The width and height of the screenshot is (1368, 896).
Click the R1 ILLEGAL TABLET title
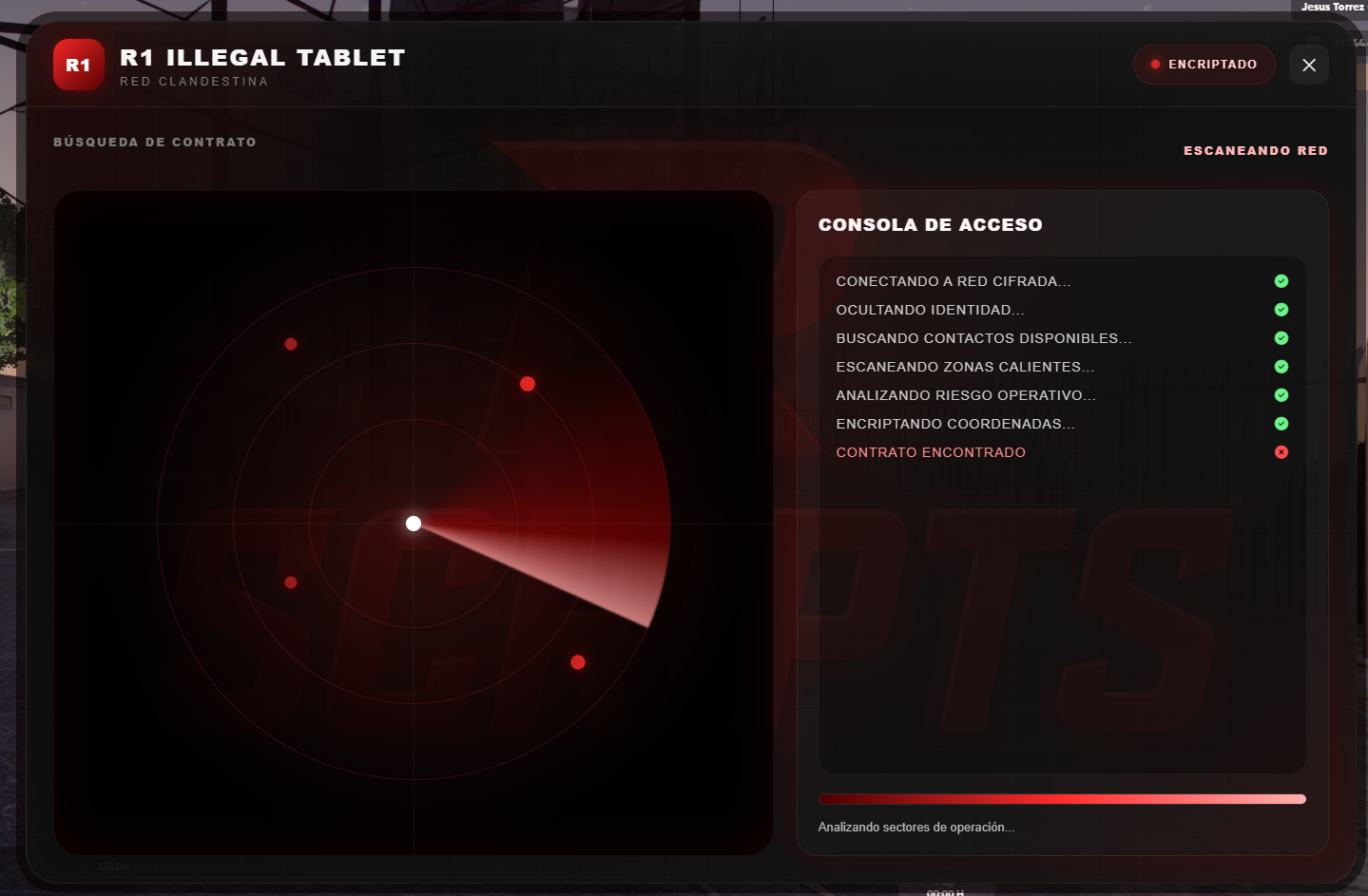(262, 58)
